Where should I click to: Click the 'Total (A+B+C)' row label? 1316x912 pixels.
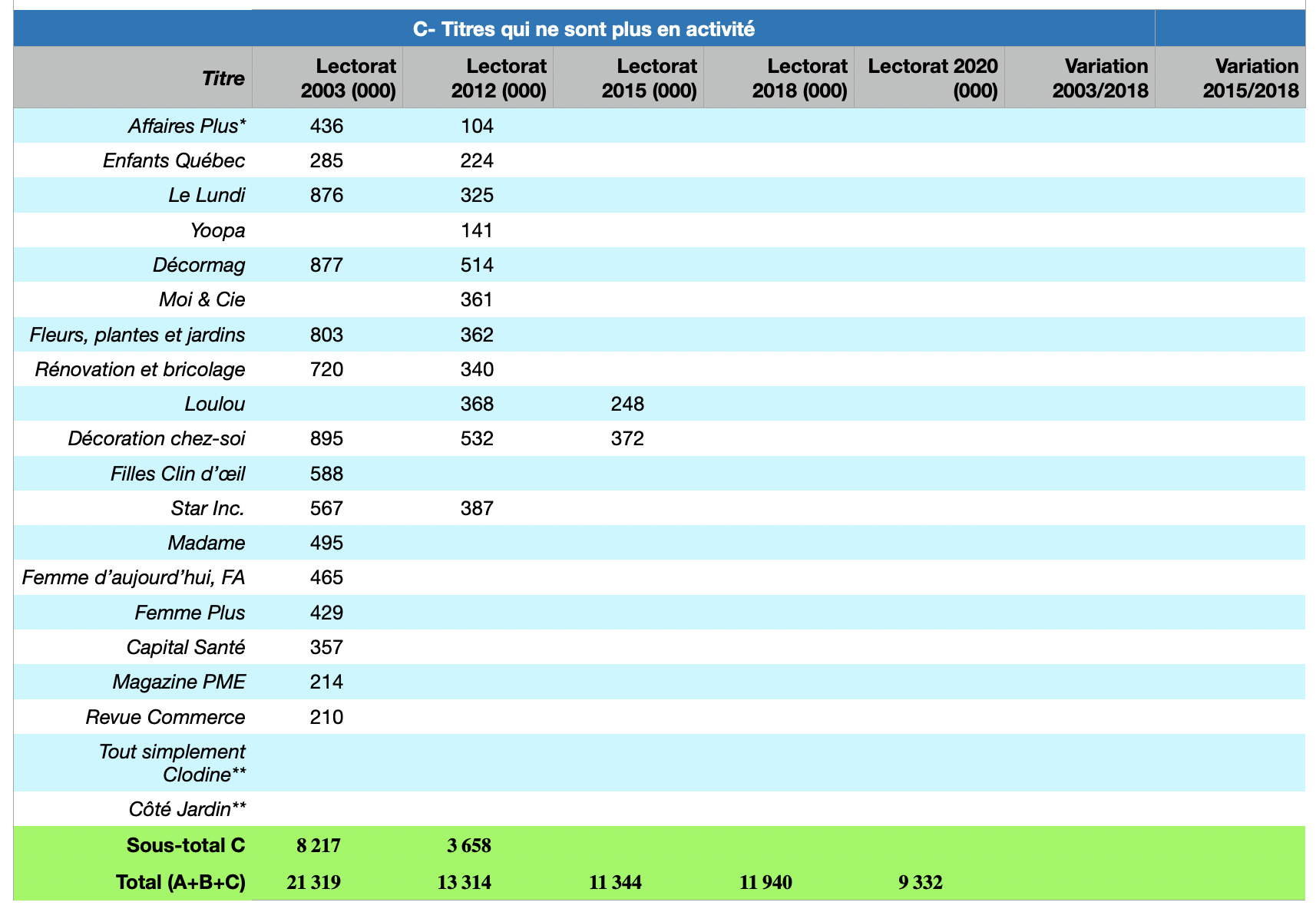[180, 882]
